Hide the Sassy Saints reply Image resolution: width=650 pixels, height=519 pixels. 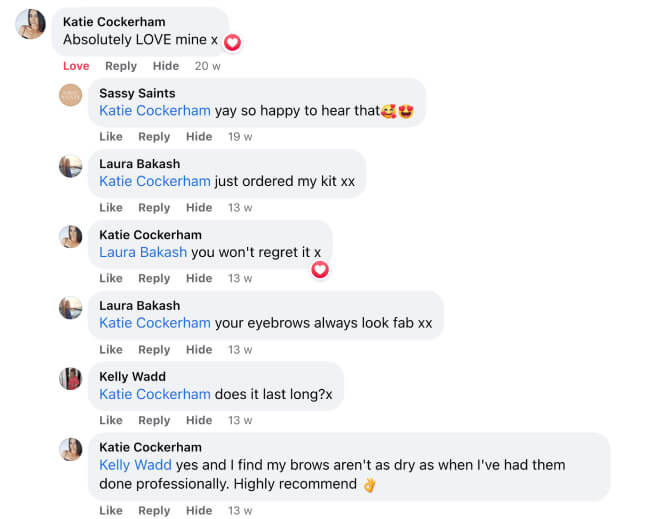pyautogui.click(x=199, y=137)
